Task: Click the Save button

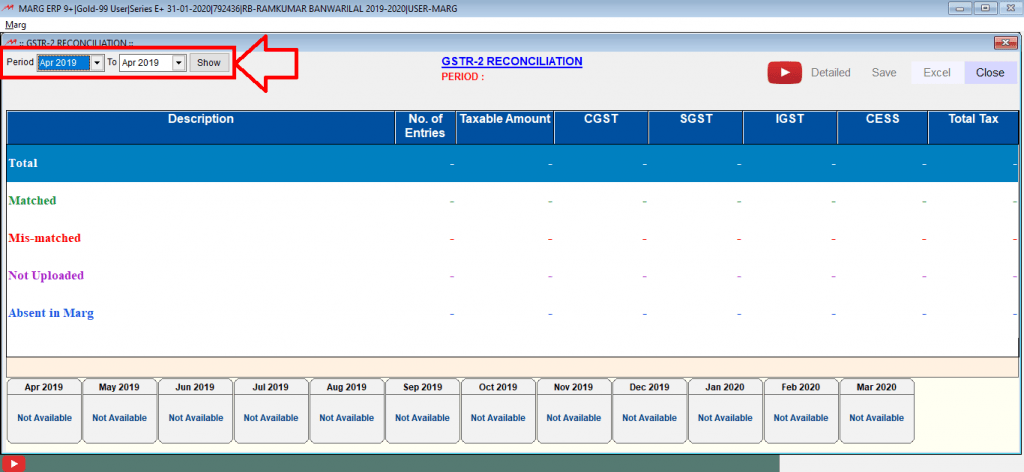Action: [884, 72]
